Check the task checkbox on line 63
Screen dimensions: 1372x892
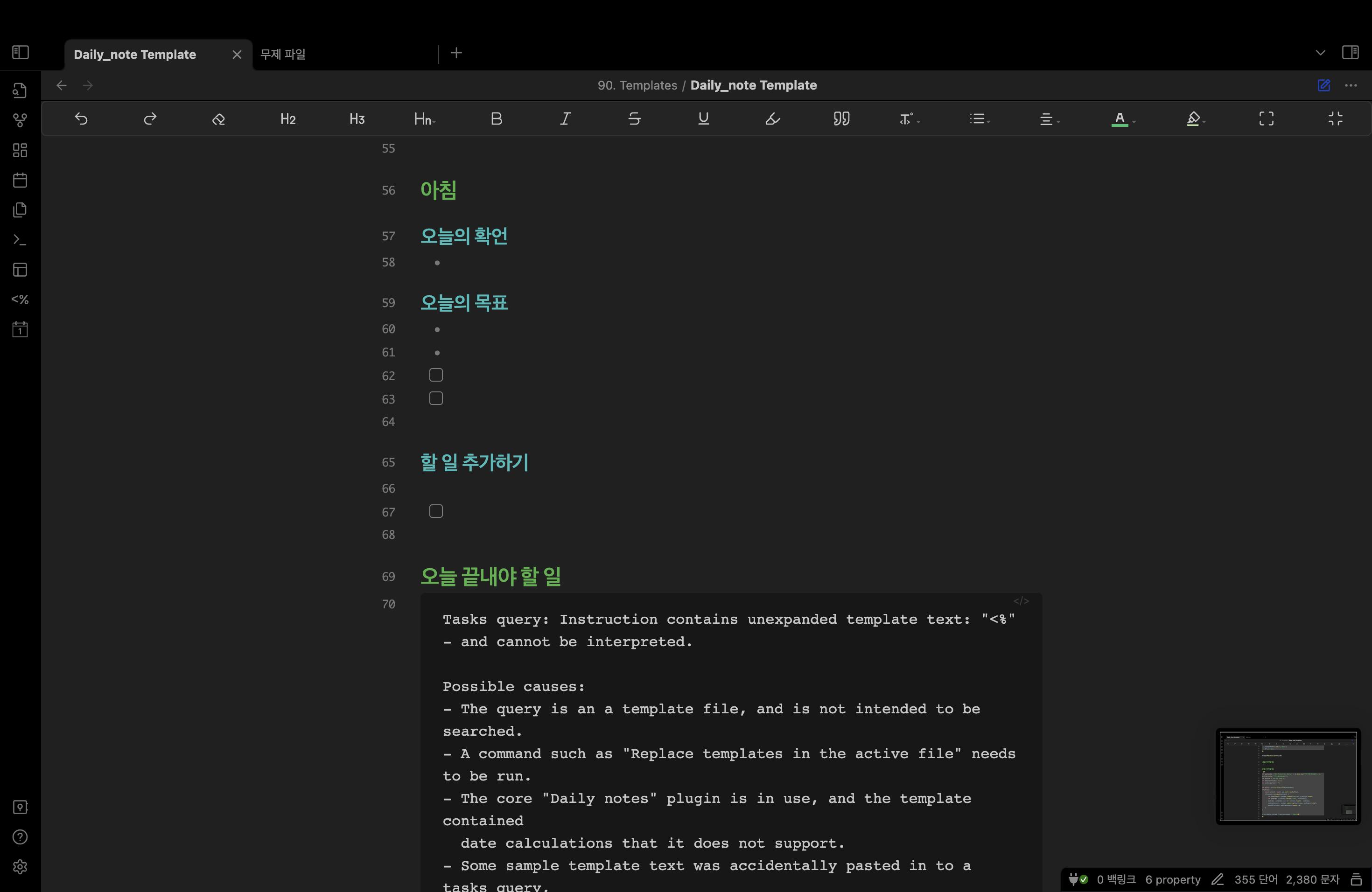click(436, 399)
